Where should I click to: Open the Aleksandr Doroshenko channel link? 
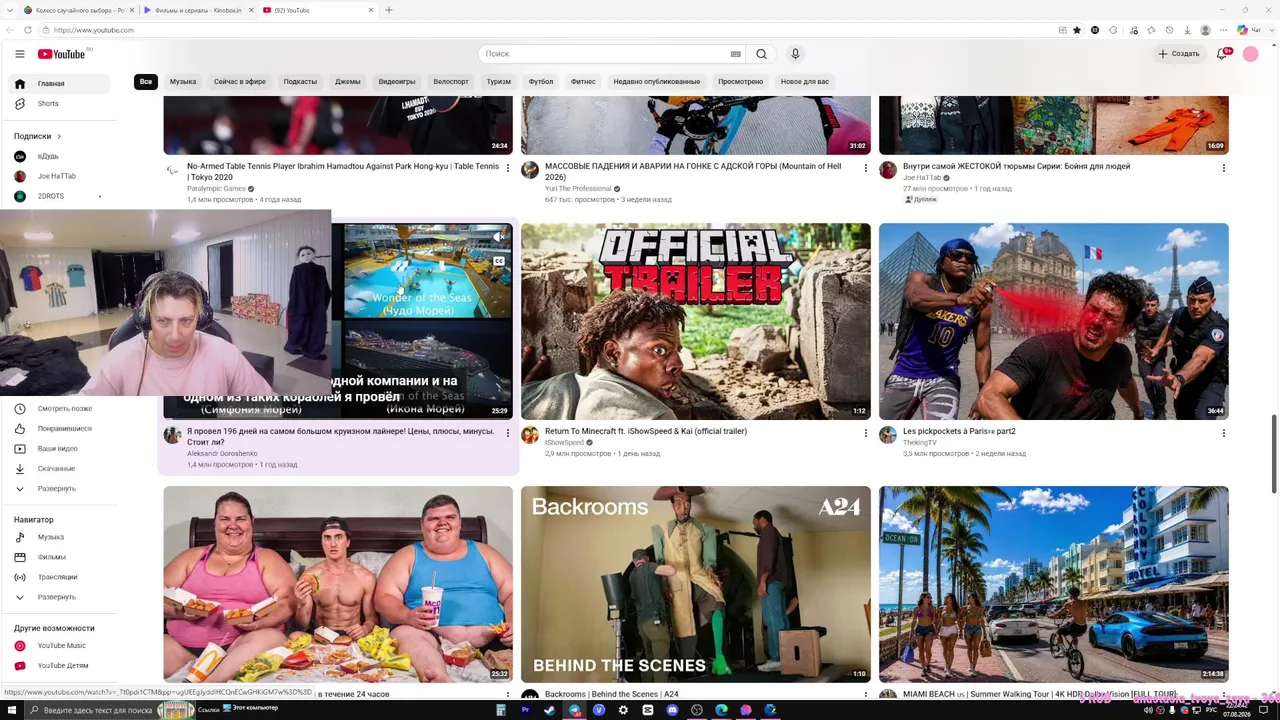point(222,454)
